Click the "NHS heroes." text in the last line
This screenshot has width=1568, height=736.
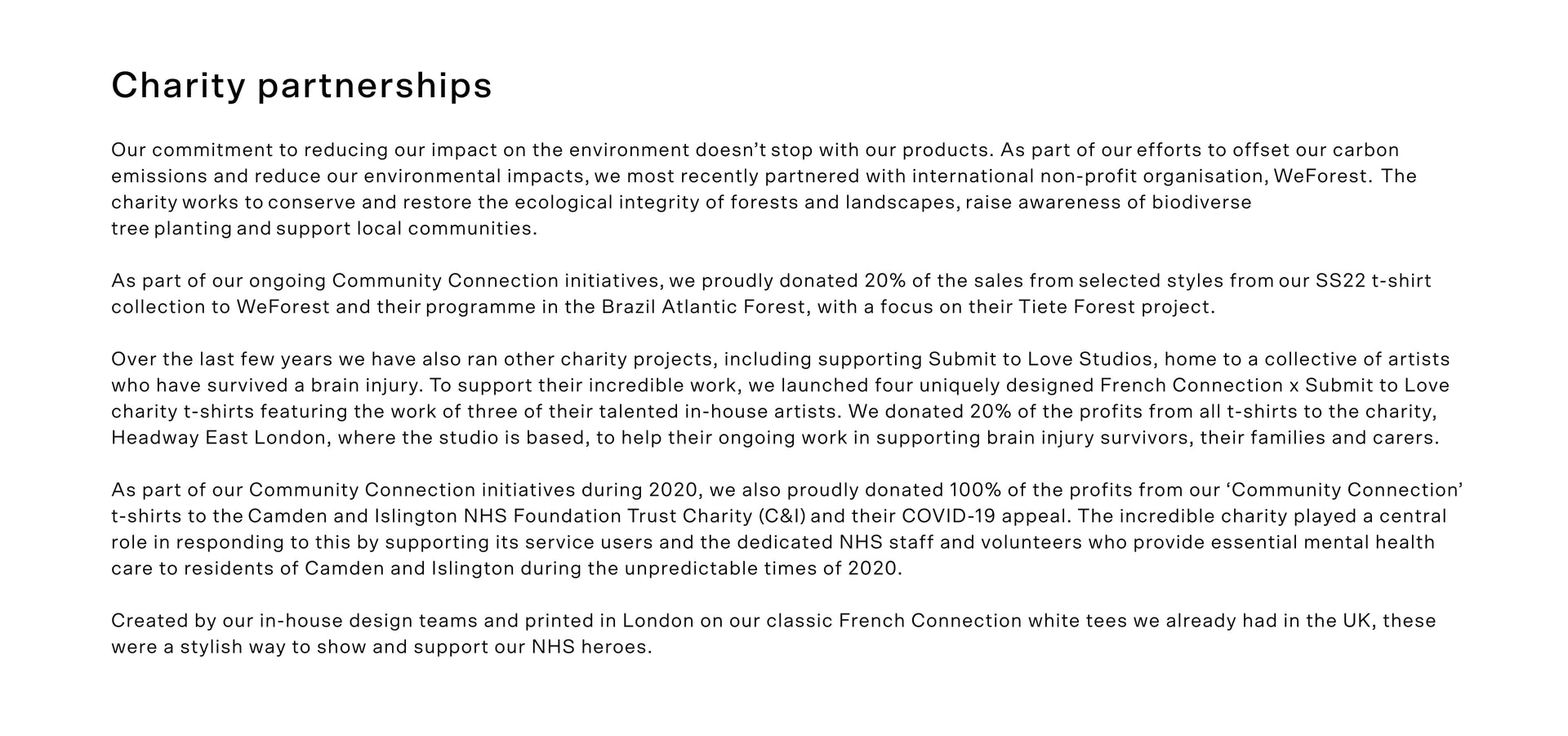tap(591, 647)
